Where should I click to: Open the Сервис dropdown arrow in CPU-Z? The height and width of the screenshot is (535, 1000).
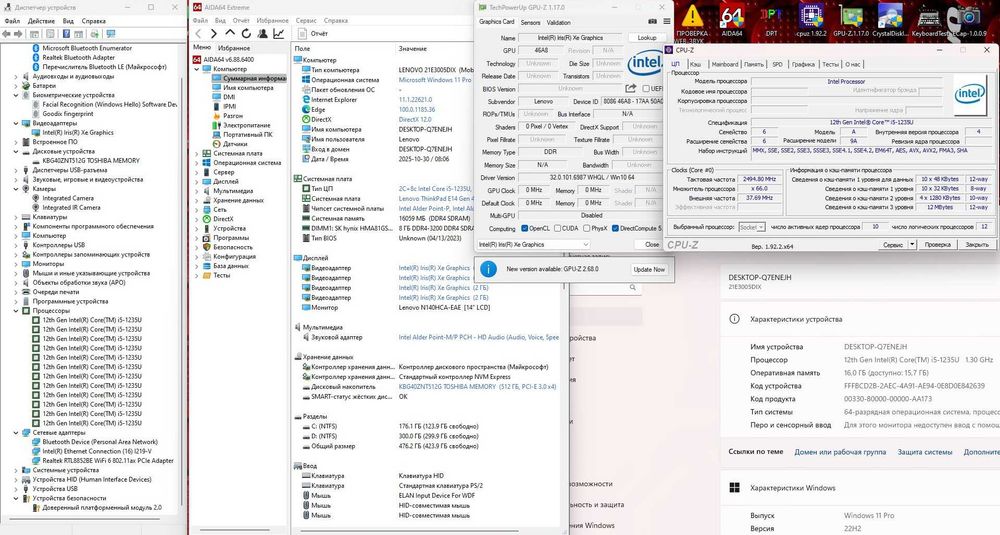912,244
